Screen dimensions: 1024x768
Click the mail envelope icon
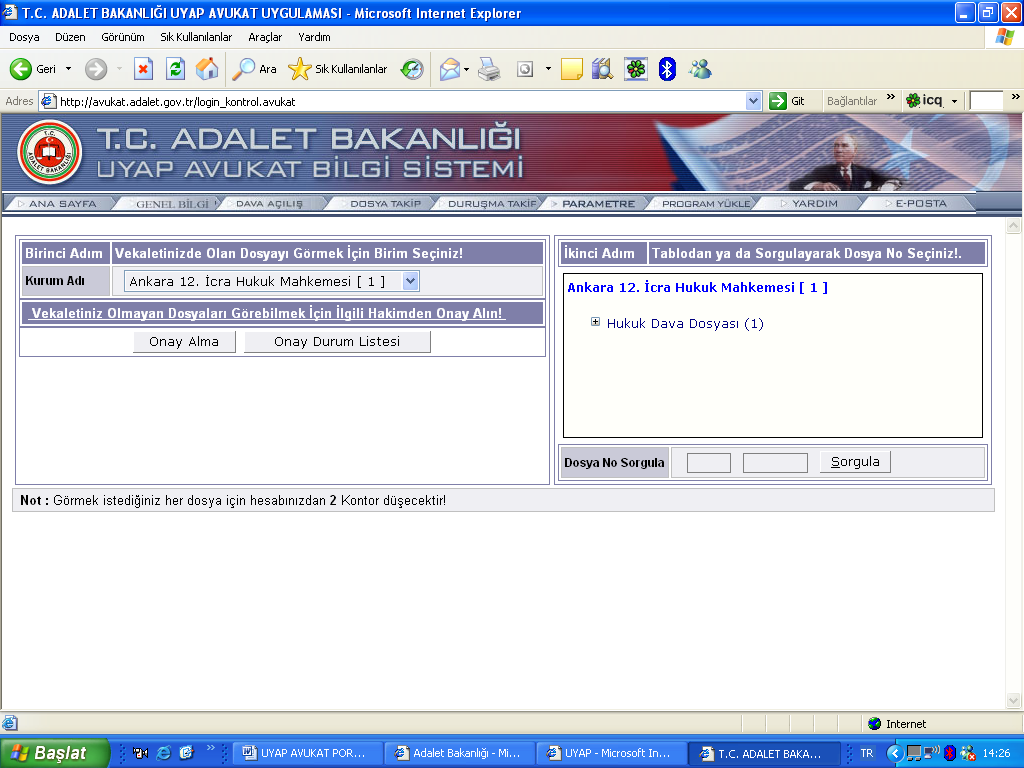point(449,69)
